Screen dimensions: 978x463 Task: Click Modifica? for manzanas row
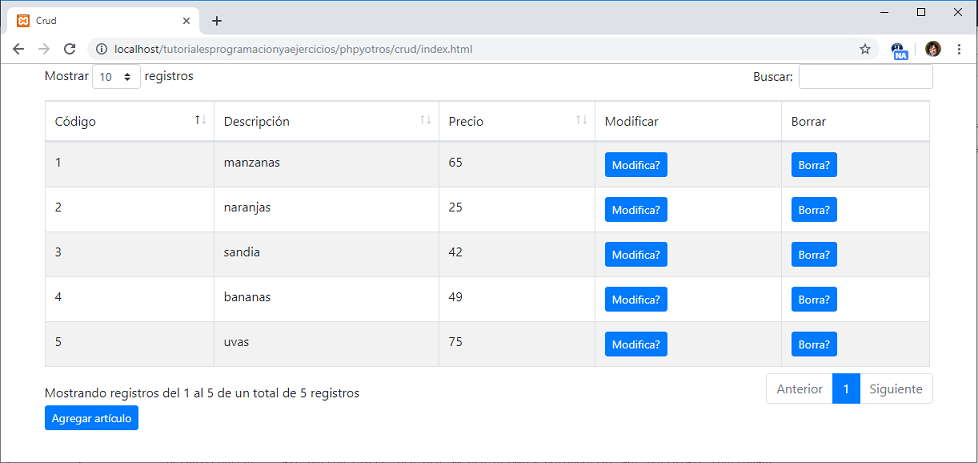tap(636, 165)
